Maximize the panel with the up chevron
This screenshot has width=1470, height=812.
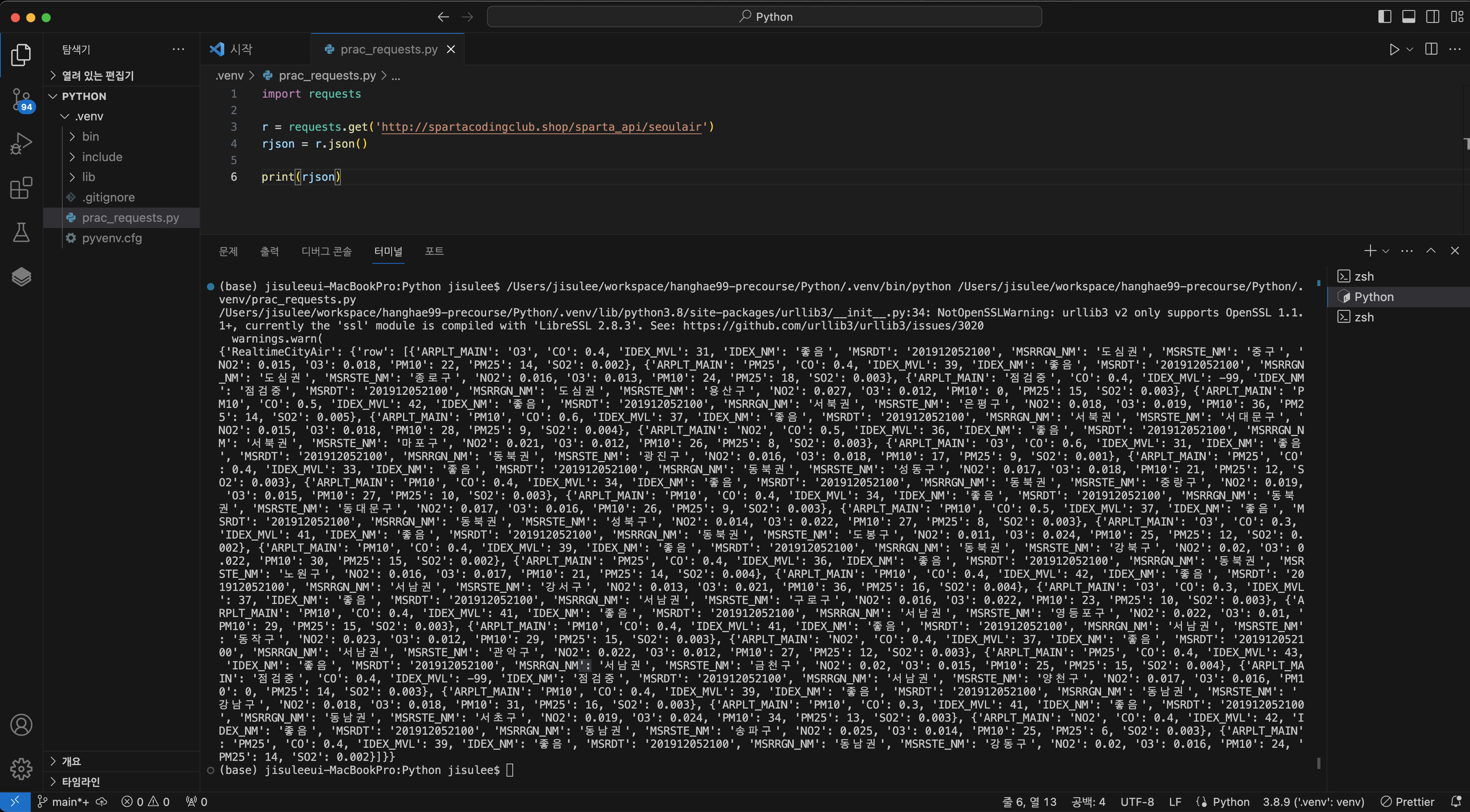(x=1431, y=251)
